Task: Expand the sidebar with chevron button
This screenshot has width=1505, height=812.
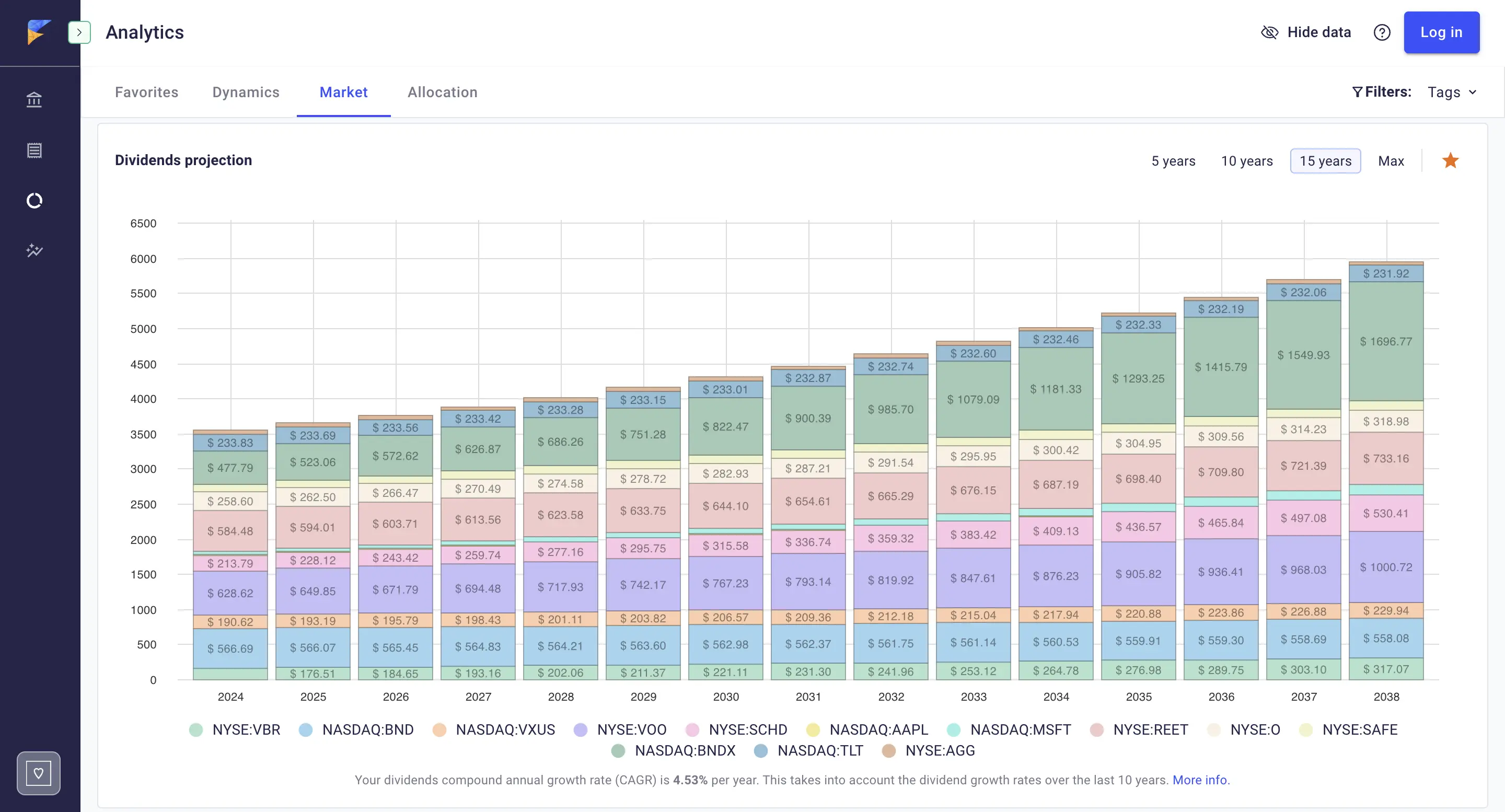Action: (79, 32)
